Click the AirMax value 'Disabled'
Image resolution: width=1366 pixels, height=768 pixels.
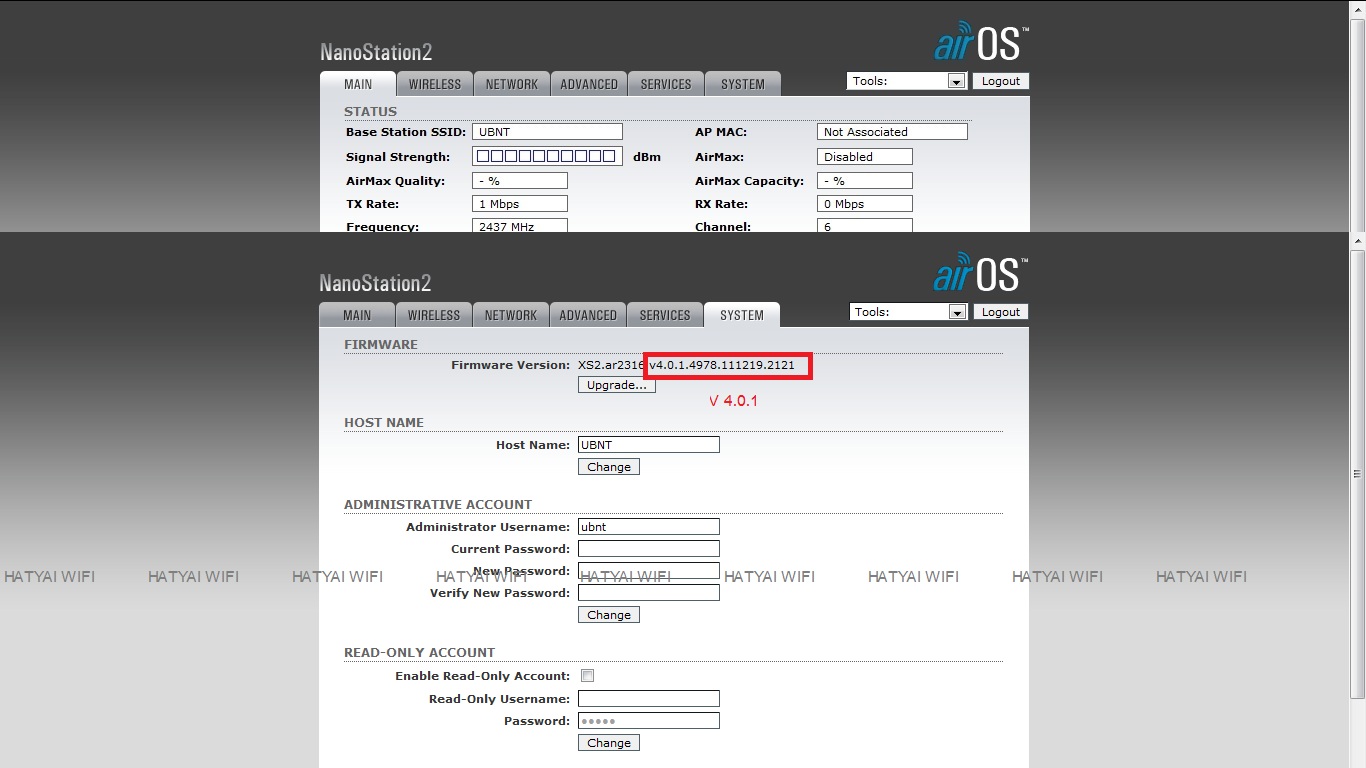[865, 157]
